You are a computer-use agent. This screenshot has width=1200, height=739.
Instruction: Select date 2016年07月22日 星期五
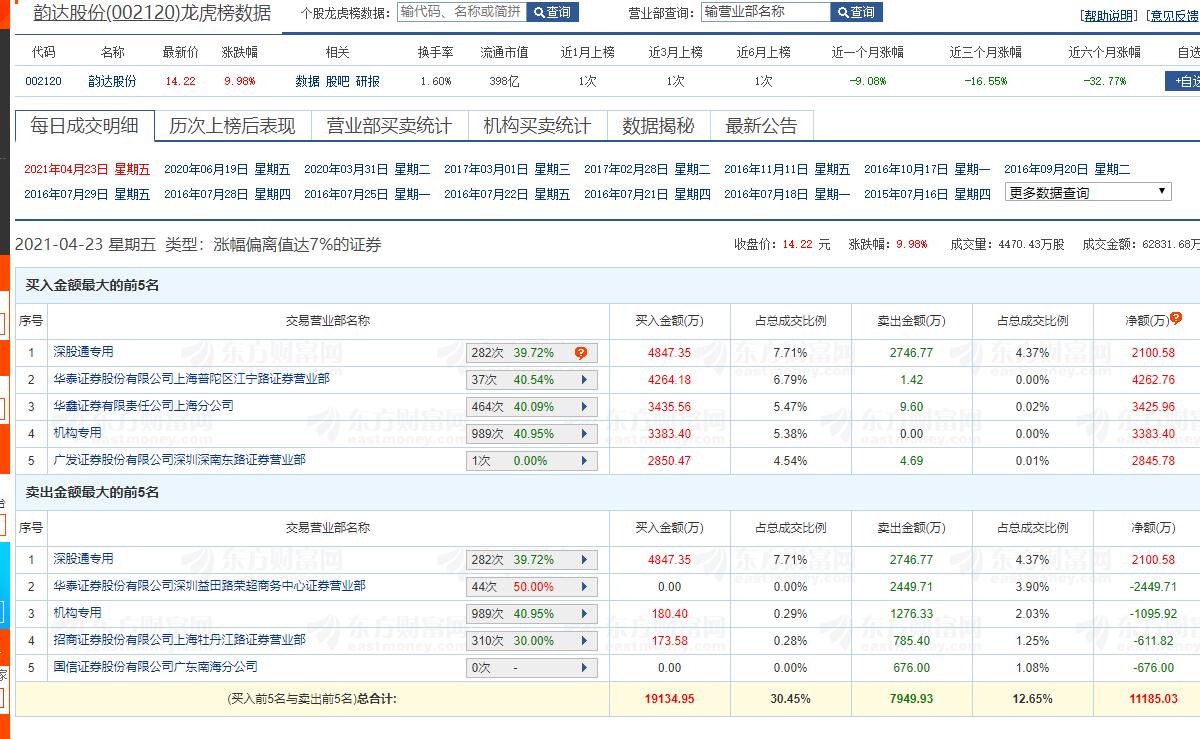tap(507, 194)
